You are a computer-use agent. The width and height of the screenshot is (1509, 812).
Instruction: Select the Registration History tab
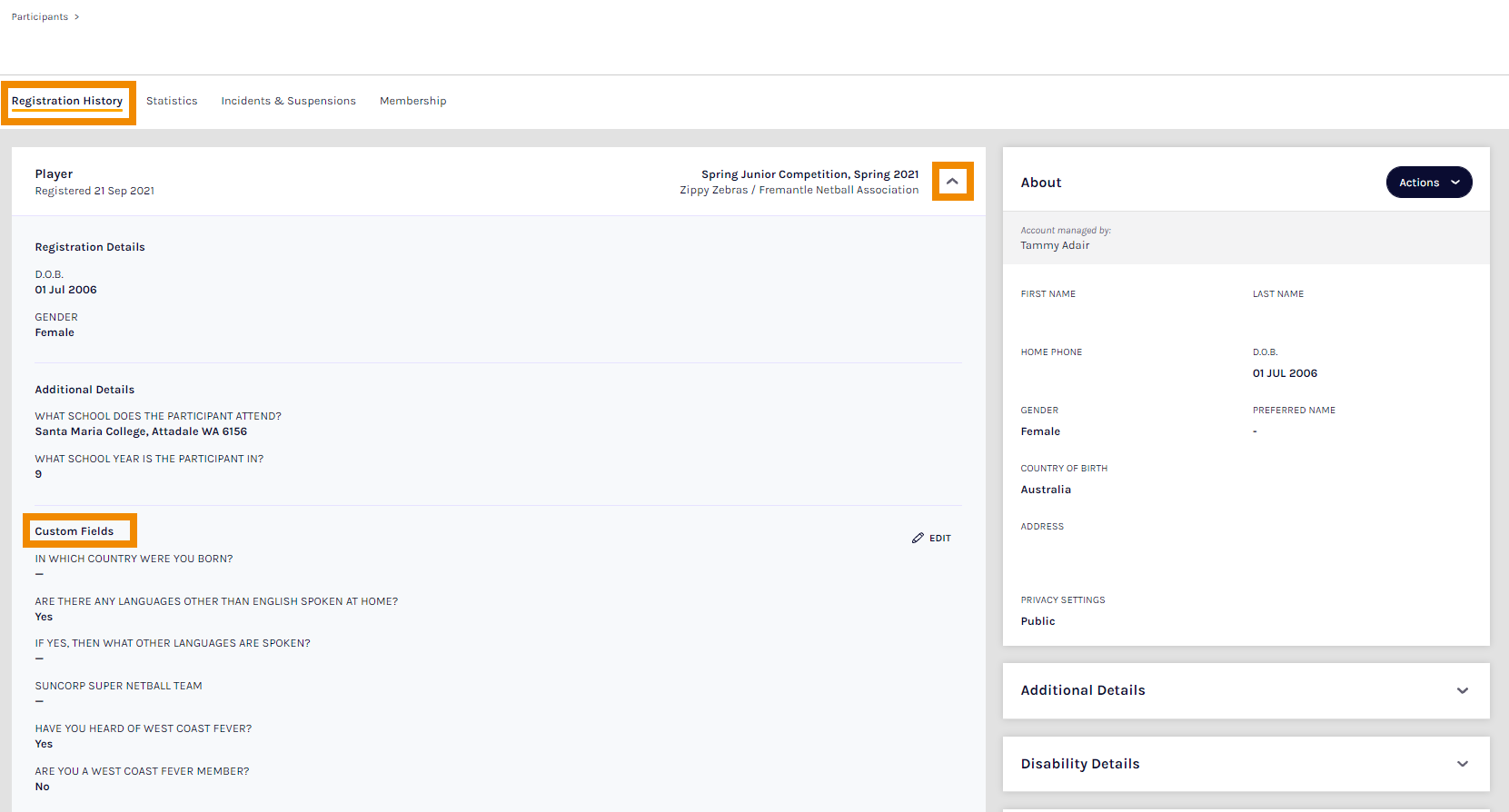click(x=67, y=101)
